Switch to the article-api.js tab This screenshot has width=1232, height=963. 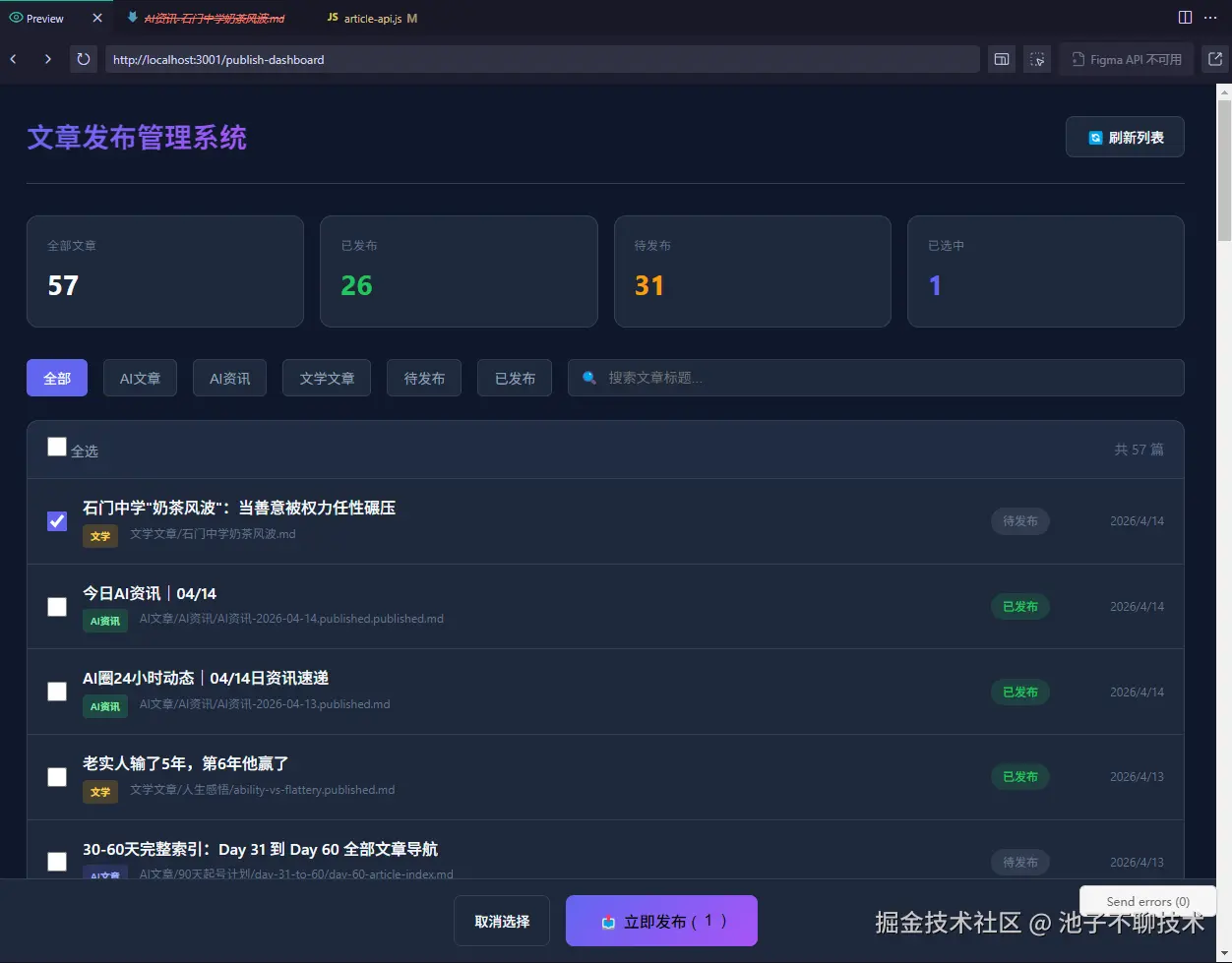pyautogui.click(x=370, y=17)
